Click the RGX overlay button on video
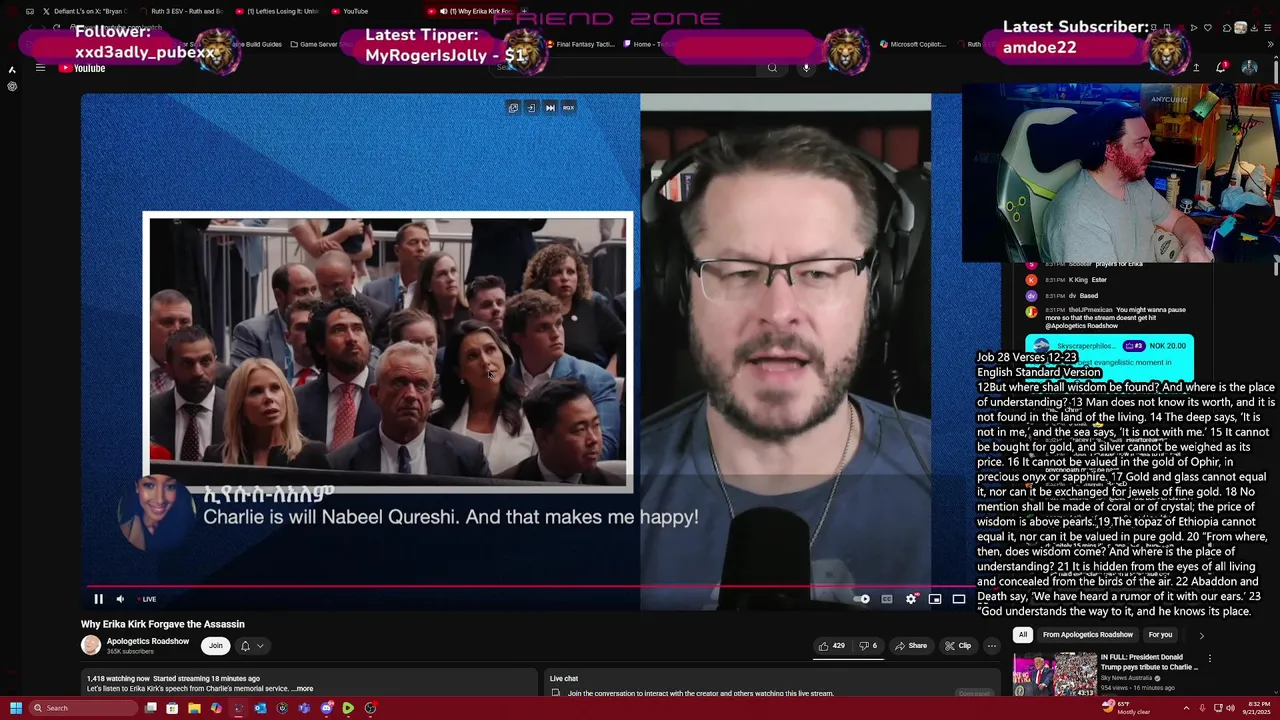 tap(568, 108)
